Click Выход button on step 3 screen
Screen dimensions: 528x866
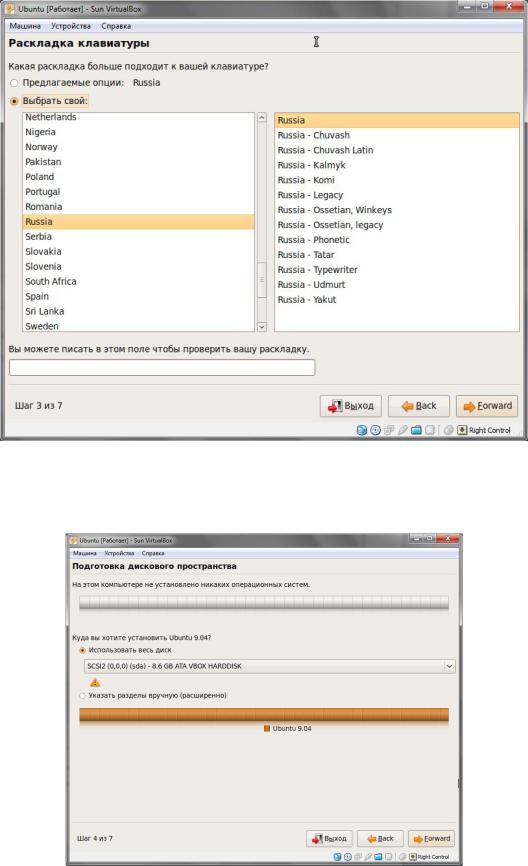[x=351, y=406]
